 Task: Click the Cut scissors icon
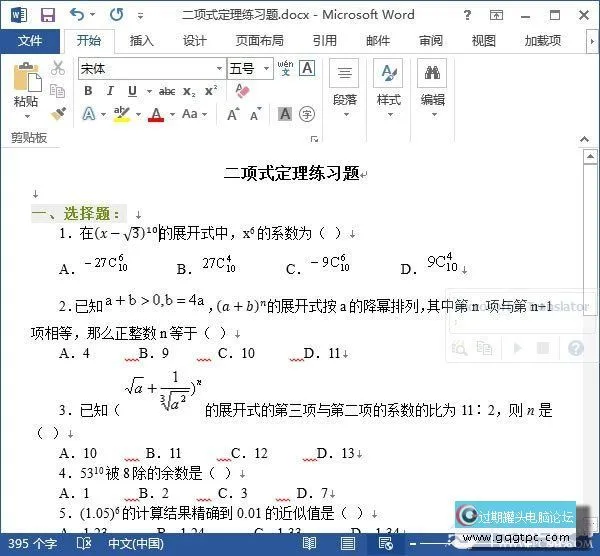[x=58, y=68]
